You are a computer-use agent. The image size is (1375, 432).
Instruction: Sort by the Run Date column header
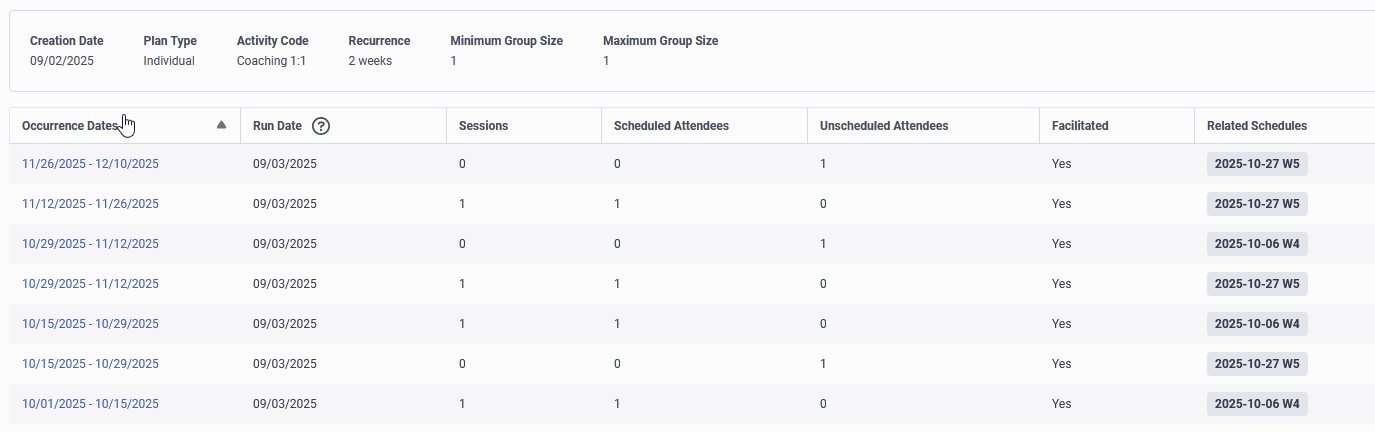point(277,126)
